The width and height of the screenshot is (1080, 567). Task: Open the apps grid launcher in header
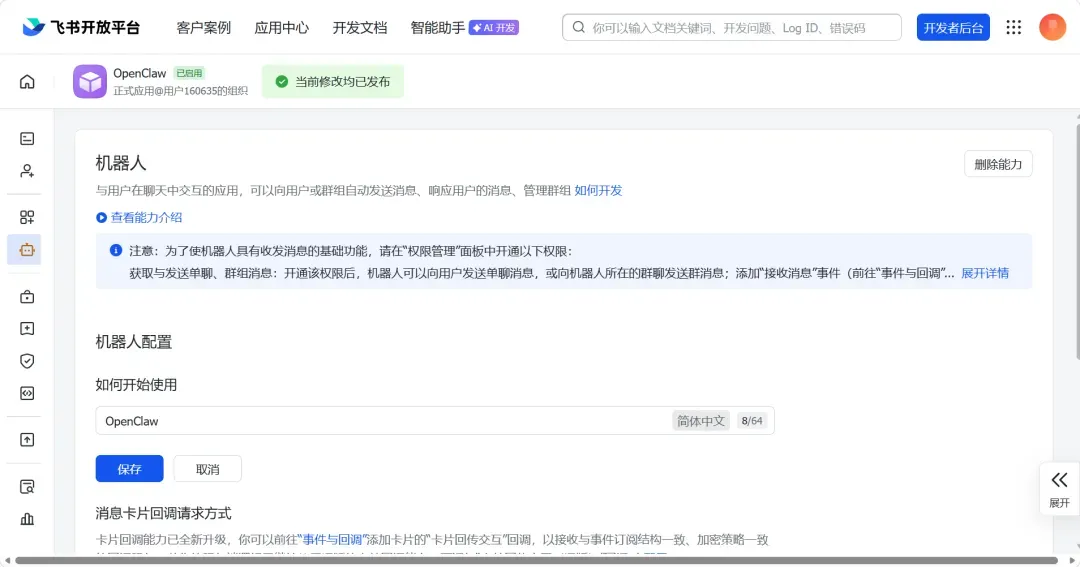tap(1014, 27)
